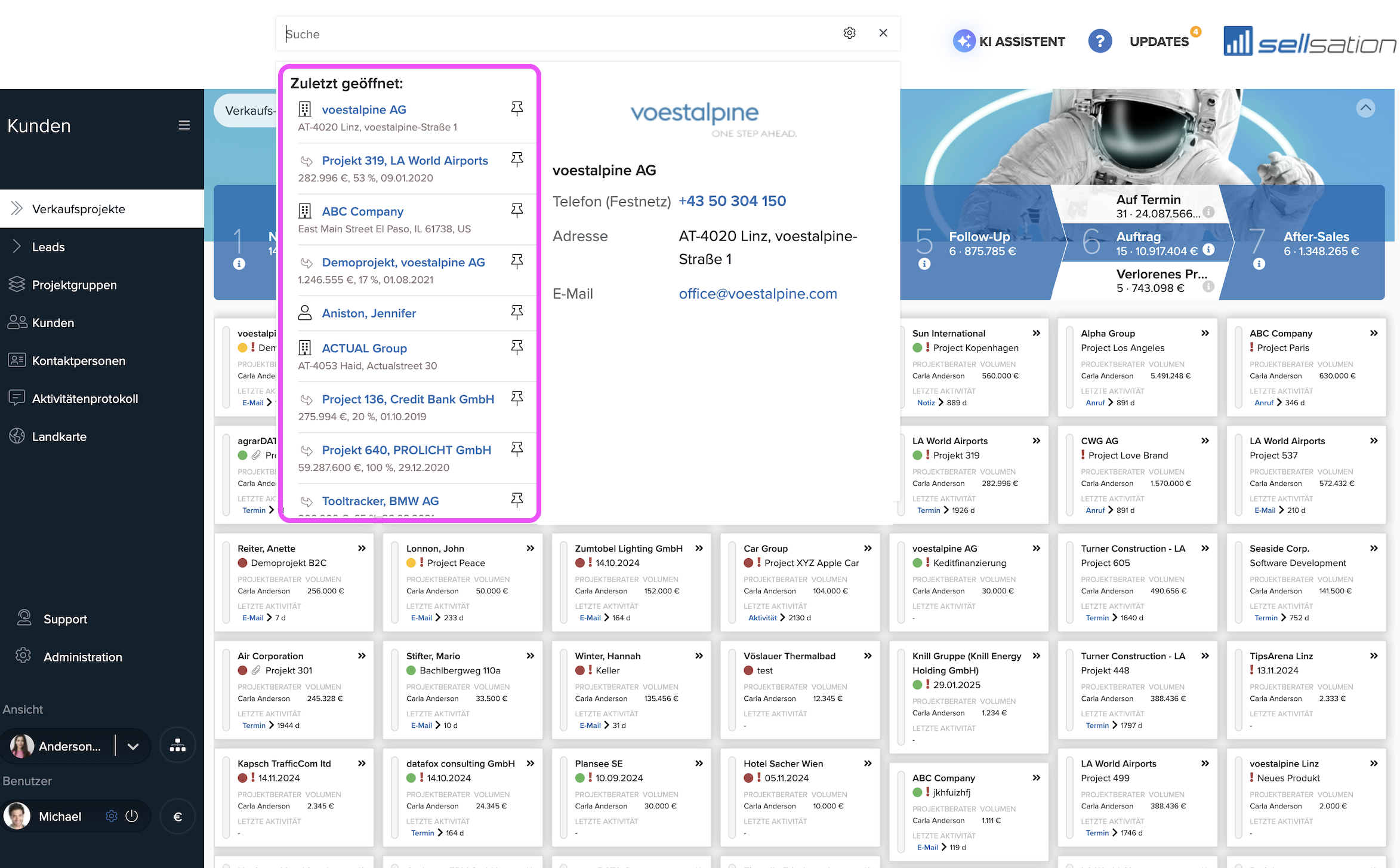The height and width of the screenshot is (868, 1400).
Task: Collapse the pipeline header chevron up
Action: (1365, 108)
